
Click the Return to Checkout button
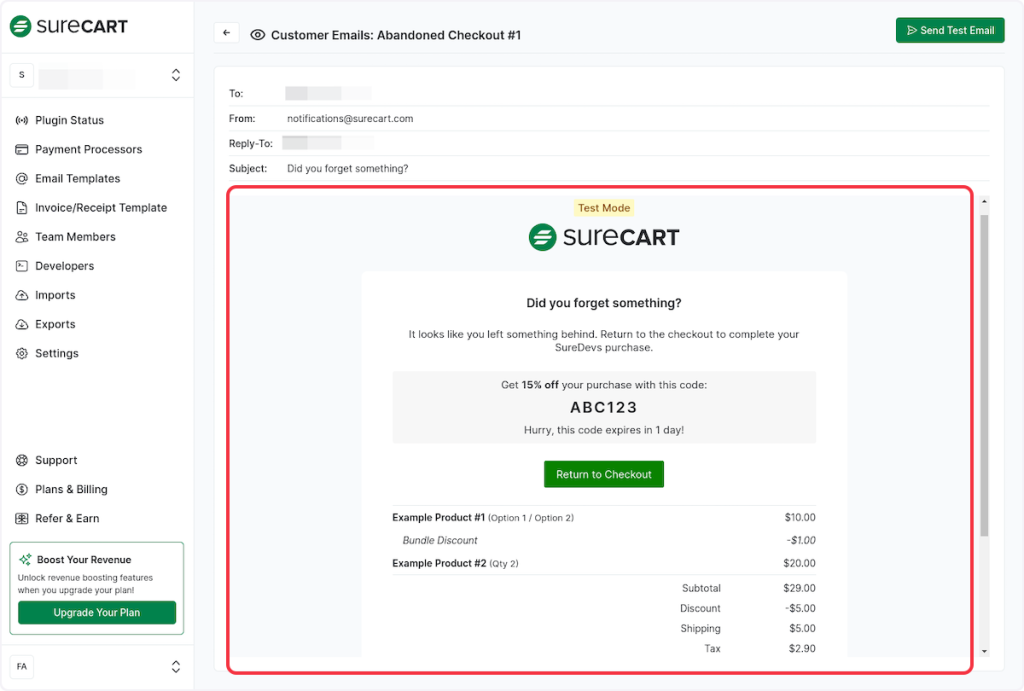click(604, 474)
